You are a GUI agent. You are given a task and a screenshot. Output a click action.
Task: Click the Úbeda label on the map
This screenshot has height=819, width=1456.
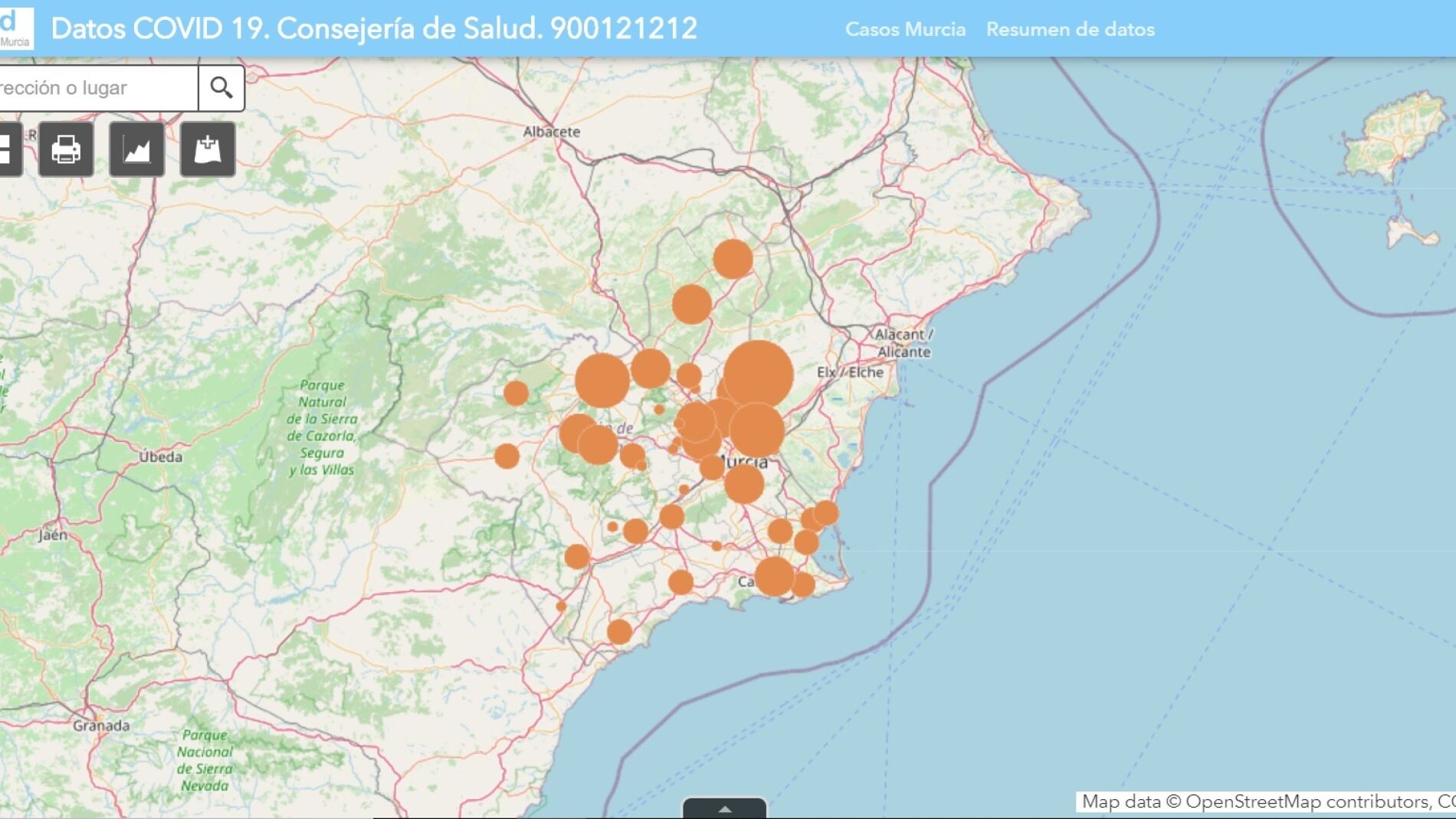(x=160, y=457)
